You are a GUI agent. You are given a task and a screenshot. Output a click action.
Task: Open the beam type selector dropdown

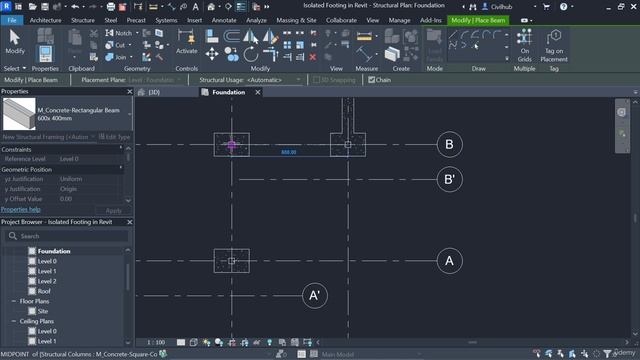130,114
